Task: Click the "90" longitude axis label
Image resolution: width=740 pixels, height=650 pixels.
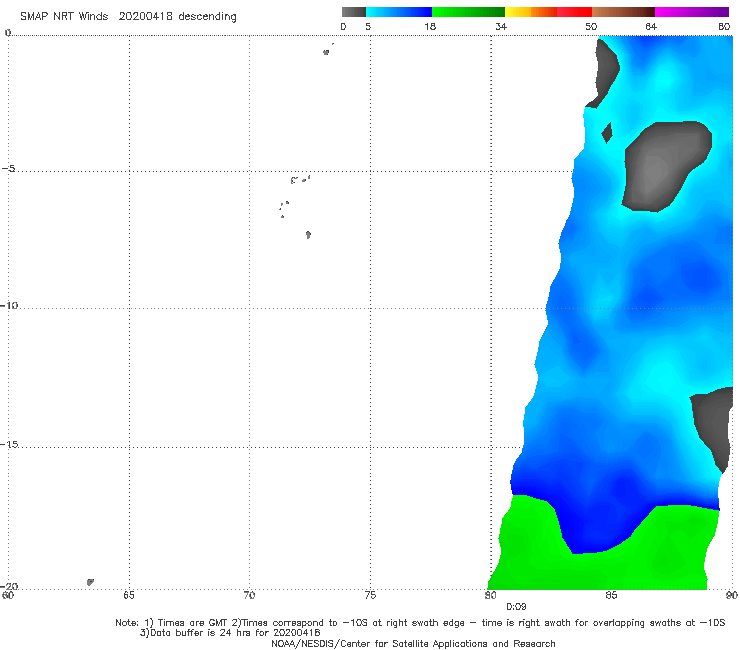Action: [732, 595]
